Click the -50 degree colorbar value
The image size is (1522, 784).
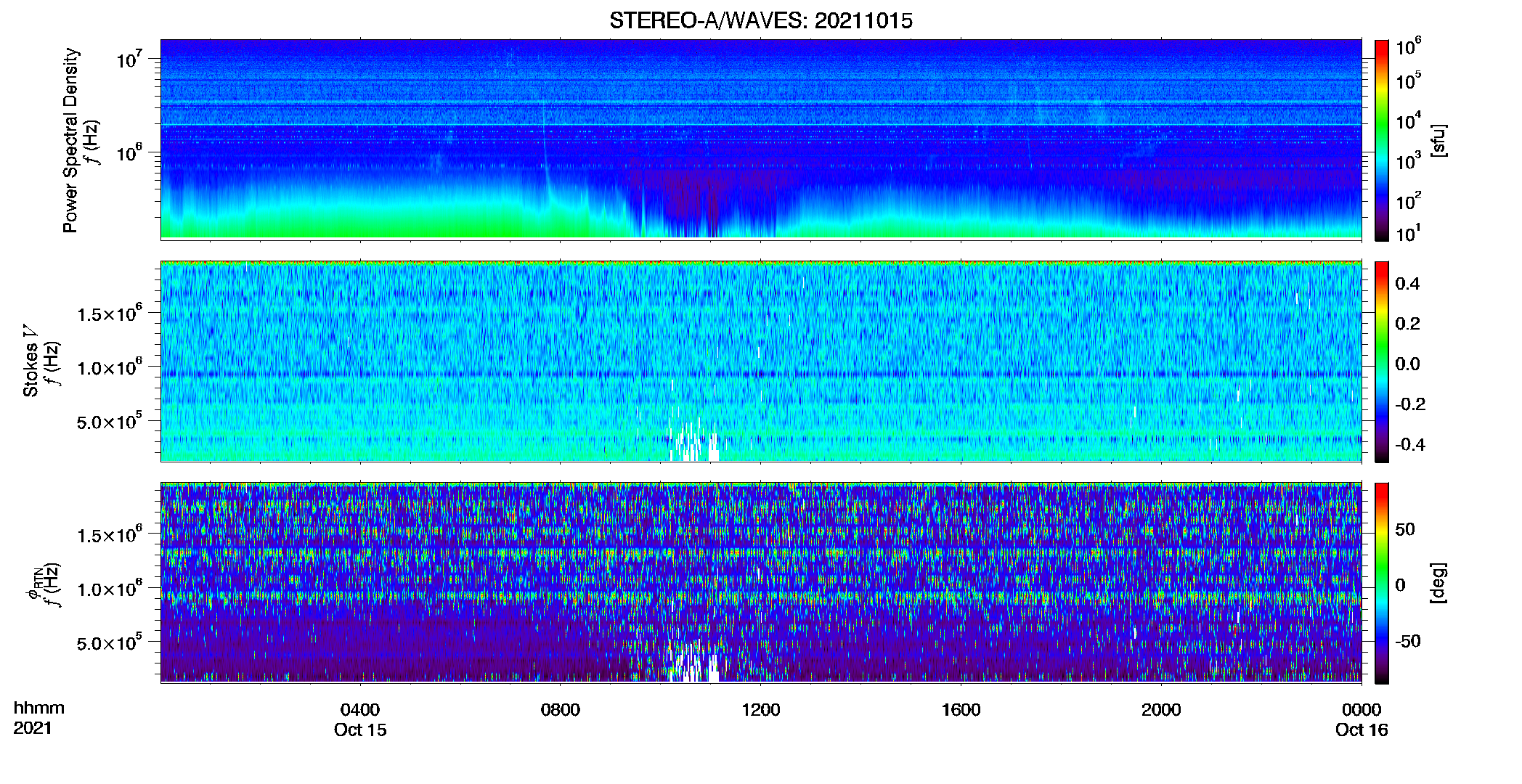(x=1407, y=641)
